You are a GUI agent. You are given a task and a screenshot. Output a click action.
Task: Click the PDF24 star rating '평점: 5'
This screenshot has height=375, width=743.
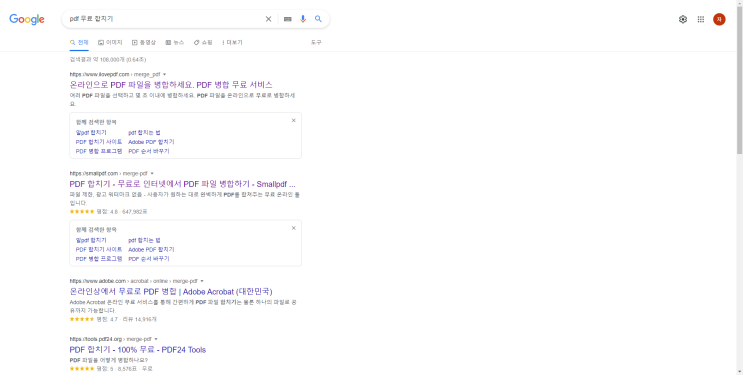point(111,368)
